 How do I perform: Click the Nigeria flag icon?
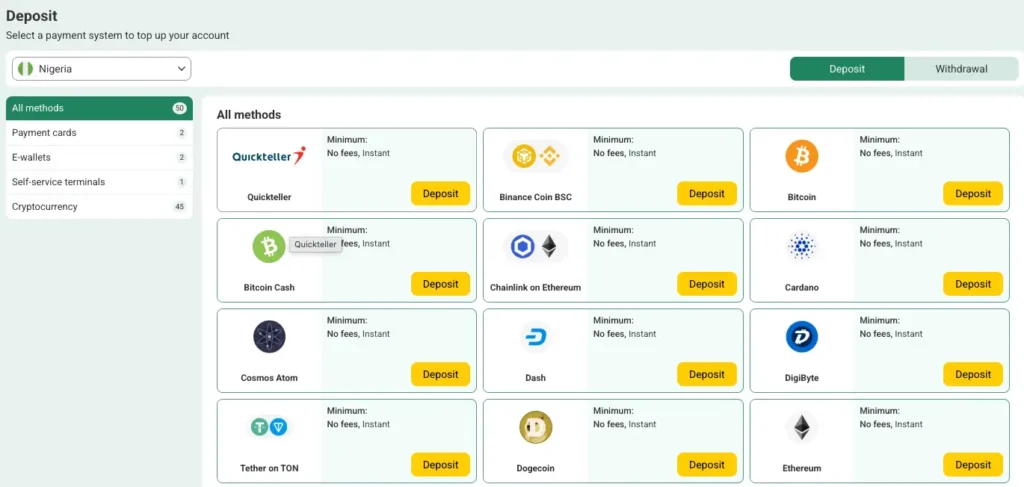tap(25, 69)
